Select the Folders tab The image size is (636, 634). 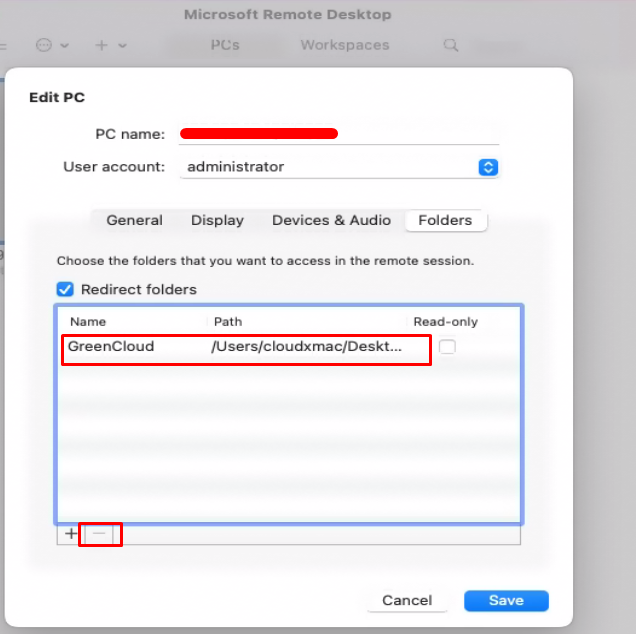pyautogui.click(x=445, y=220)
